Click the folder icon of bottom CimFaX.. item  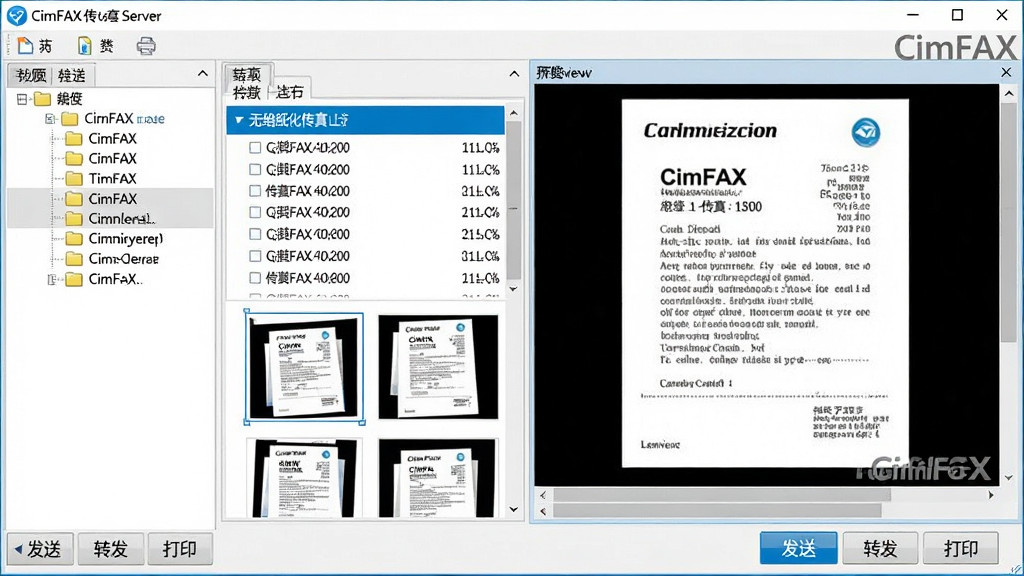point(74,280)
